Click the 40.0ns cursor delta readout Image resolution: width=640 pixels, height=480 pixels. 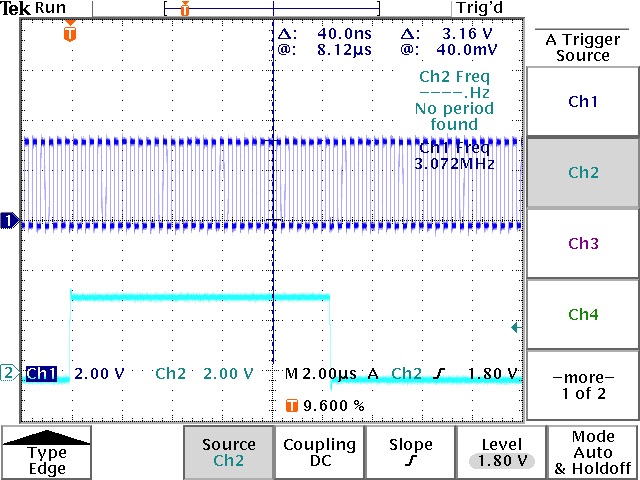(344, 33)
